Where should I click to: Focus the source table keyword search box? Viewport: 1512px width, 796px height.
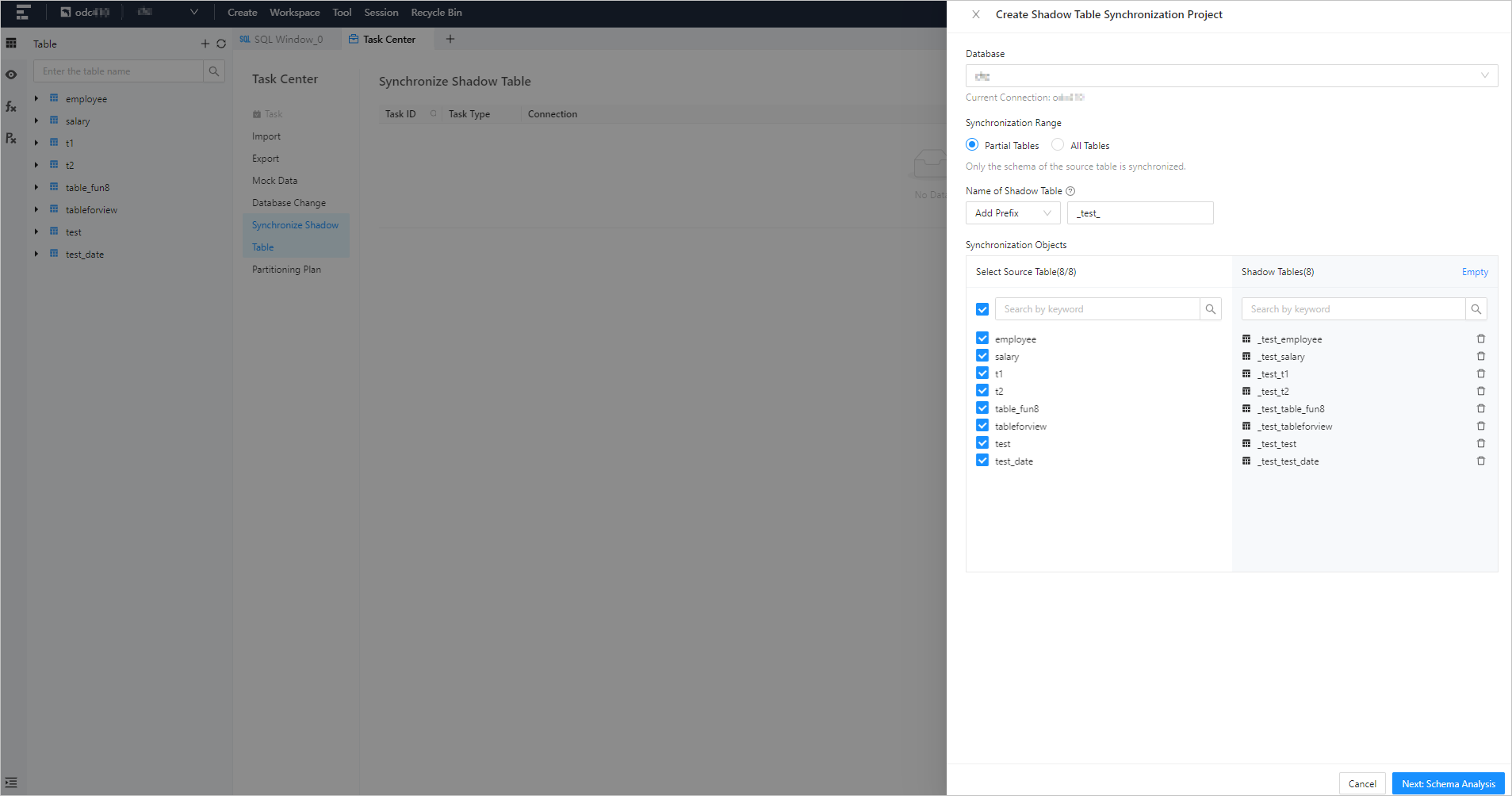coord(1097,309)
